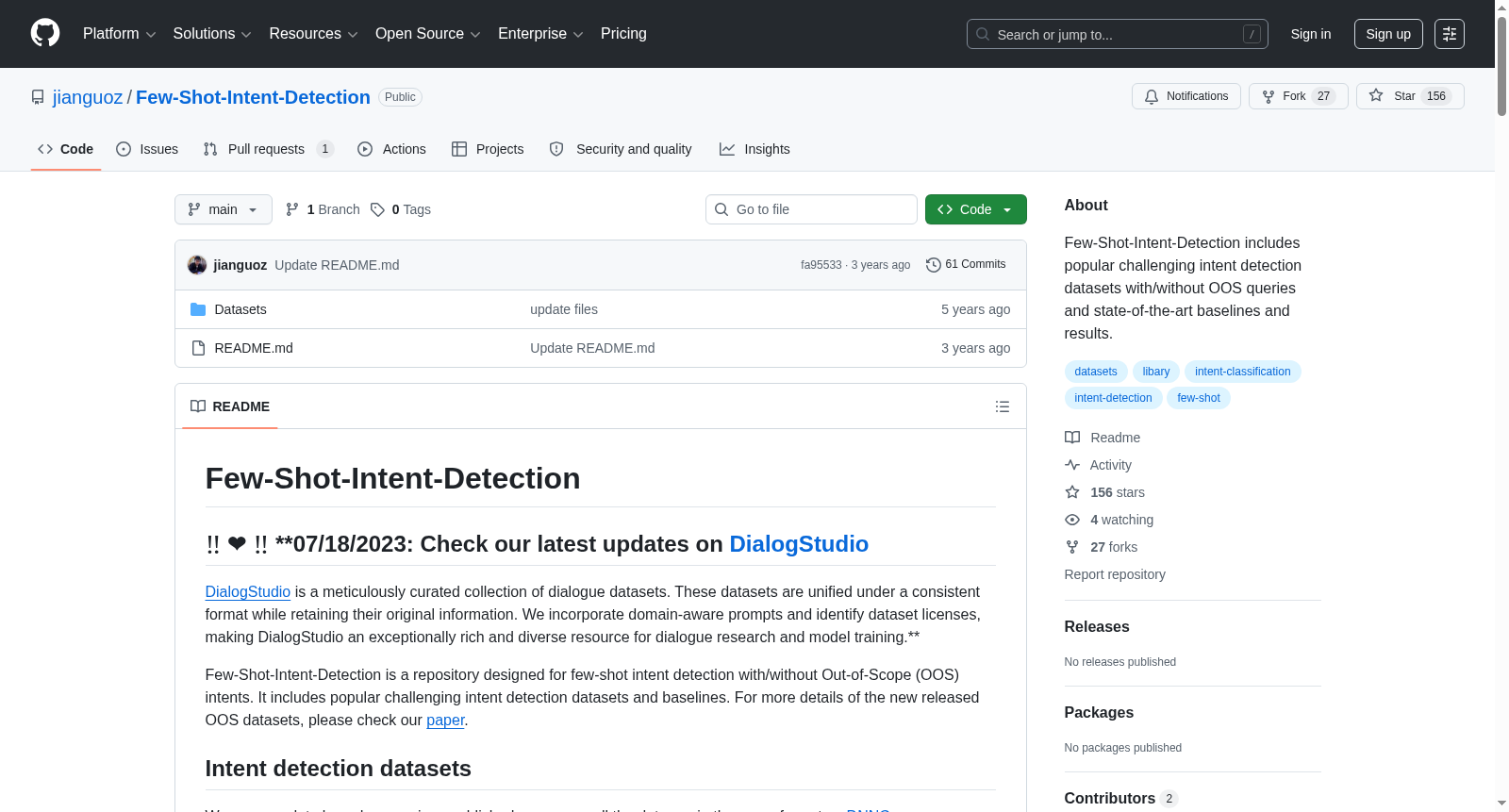1509x812 pixels.
Task: Click the star icon beside 156 stars
Action: click(1072, 492)
